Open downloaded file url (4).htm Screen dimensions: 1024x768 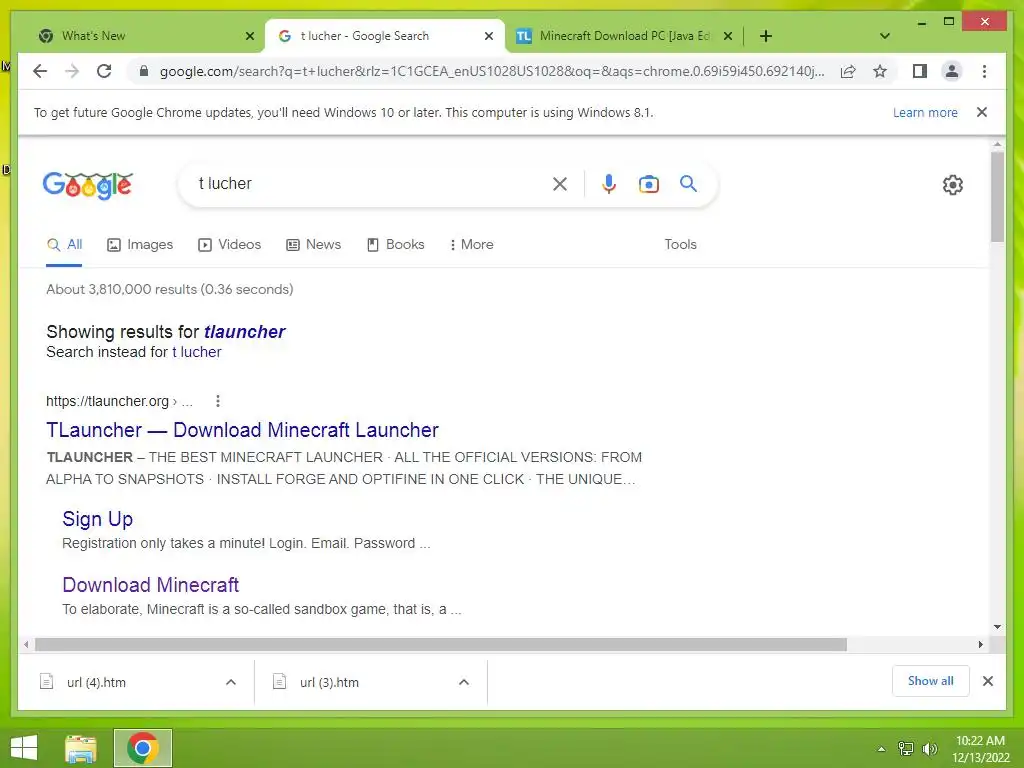(96, 682)
